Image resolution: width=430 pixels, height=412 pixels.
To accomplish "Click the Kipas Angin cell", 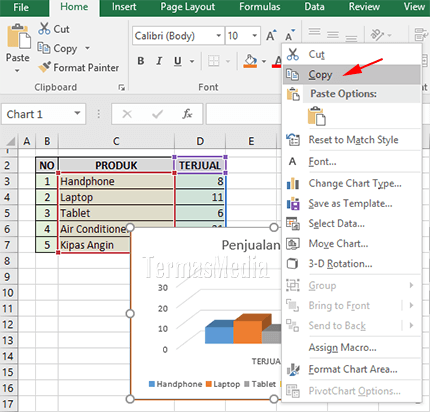I will tap(94, 245).
